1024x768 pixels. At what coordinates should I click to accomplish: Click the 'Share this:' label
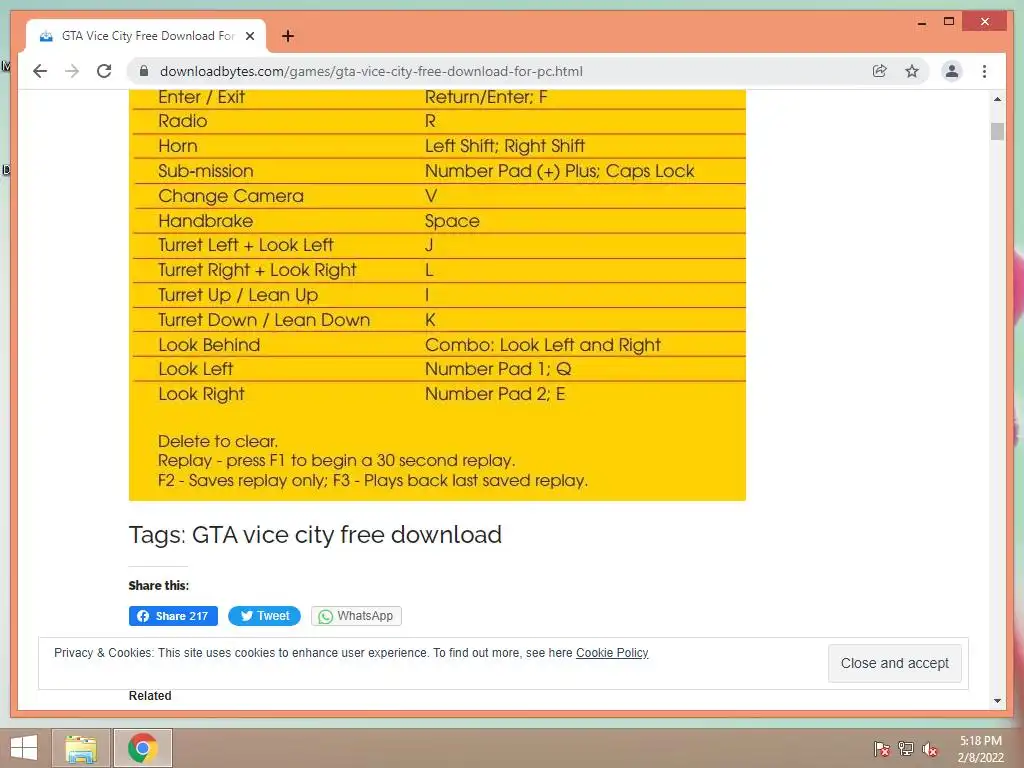click(x=159, y=585)
